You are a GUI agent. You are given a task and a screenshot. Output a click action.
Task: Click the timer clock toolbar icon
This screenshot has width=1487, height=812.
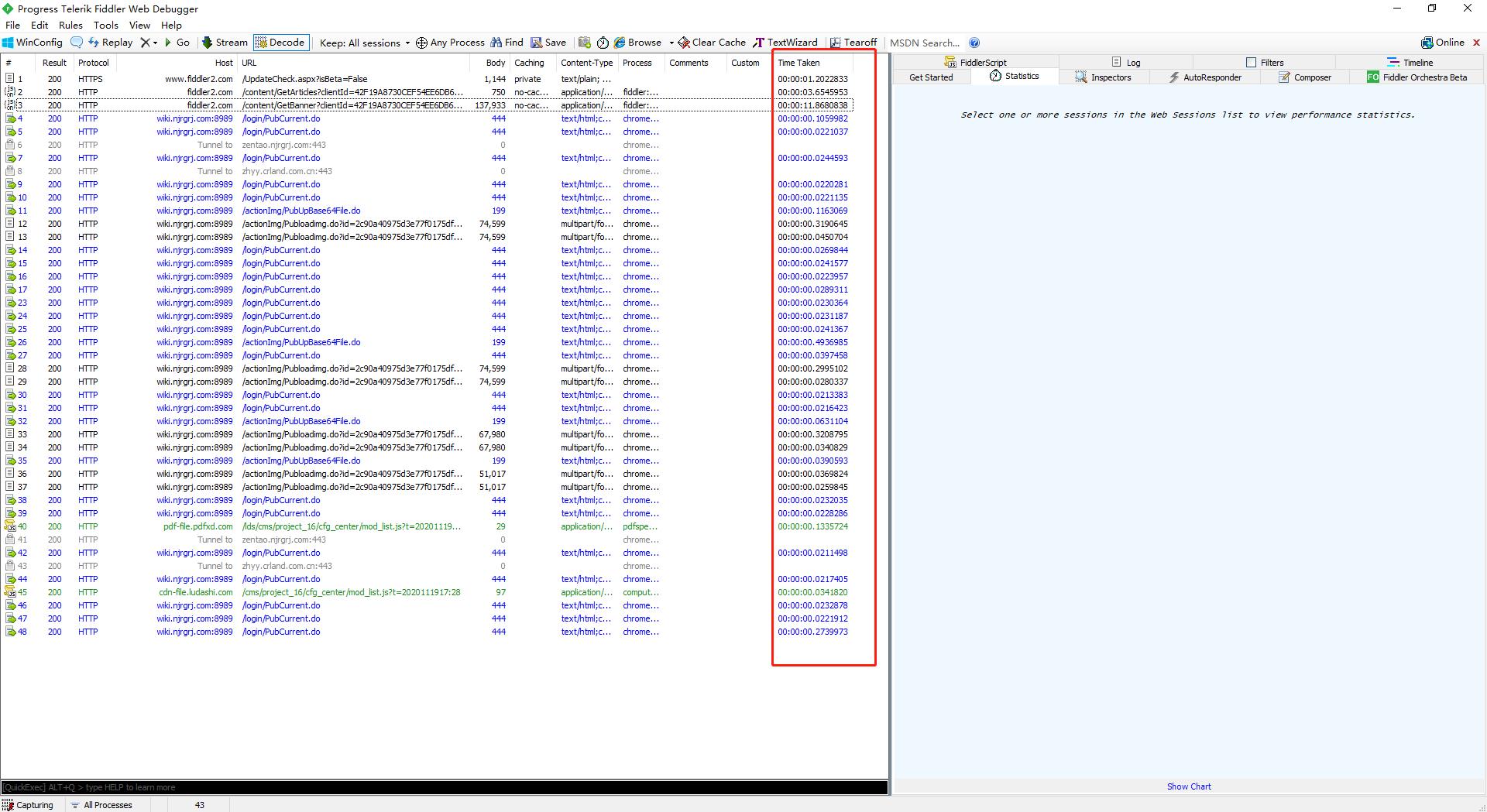603,43
